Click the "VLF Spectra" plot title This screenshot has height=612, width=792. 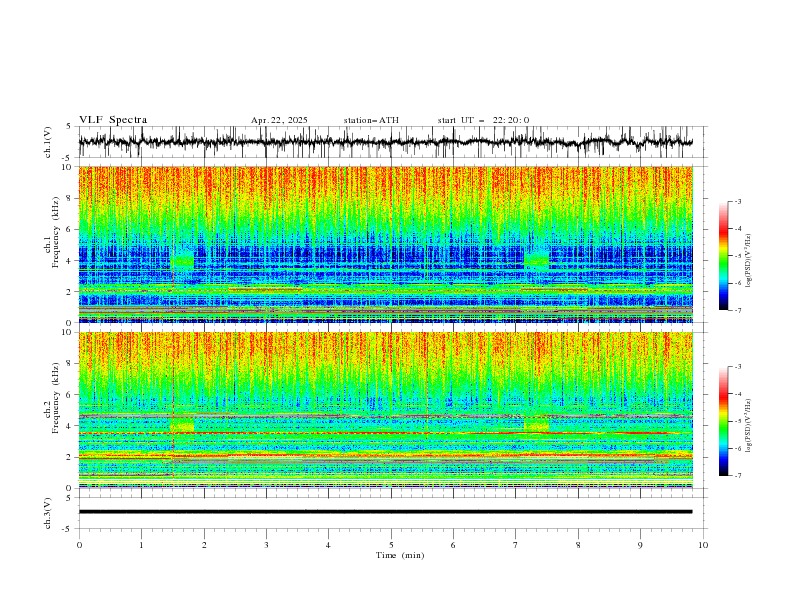pos(113,120)
